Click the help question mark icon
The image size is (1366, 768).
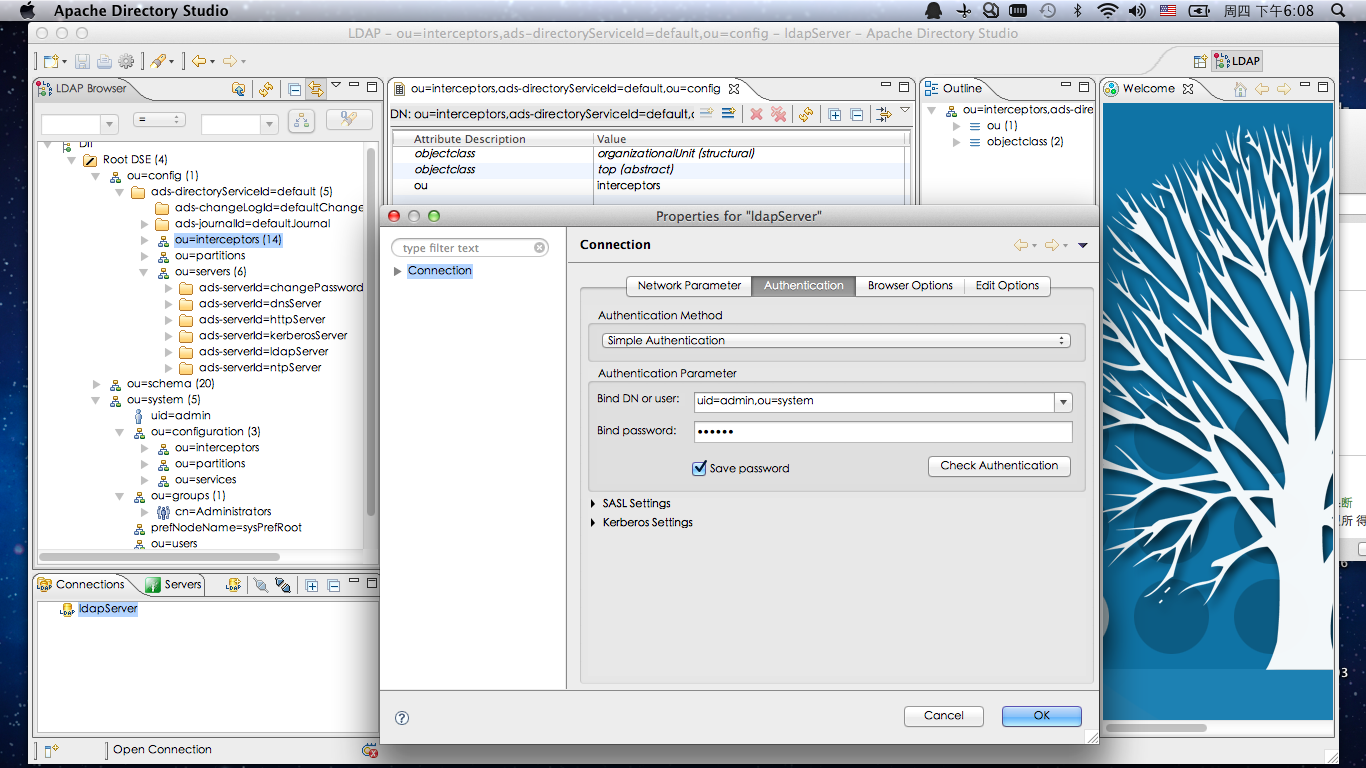click(402, 717)
